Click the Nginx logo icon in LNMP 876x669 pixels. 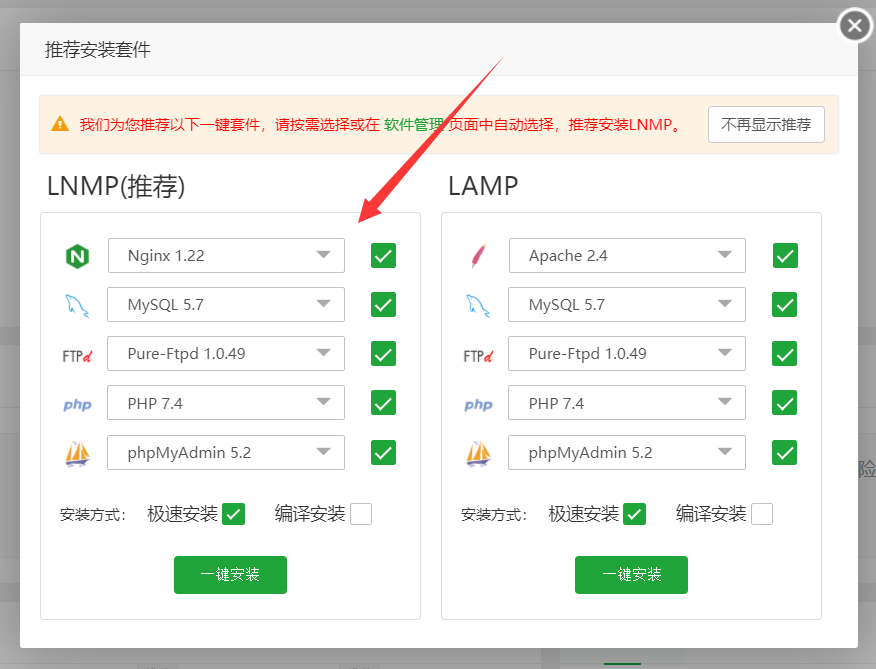pos(77,257)
